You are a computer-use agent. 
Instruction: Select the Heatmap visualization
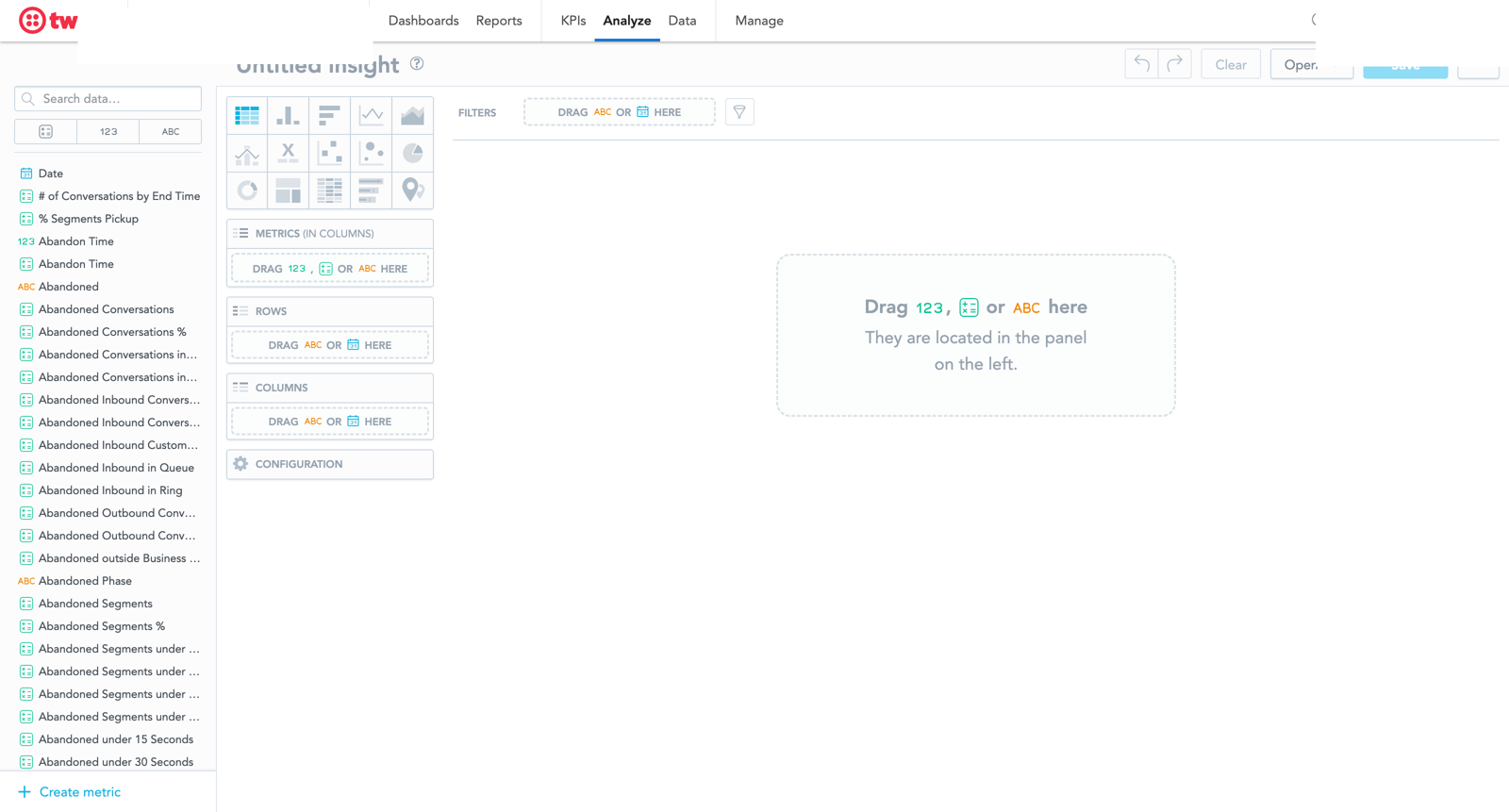click(329, 191)
